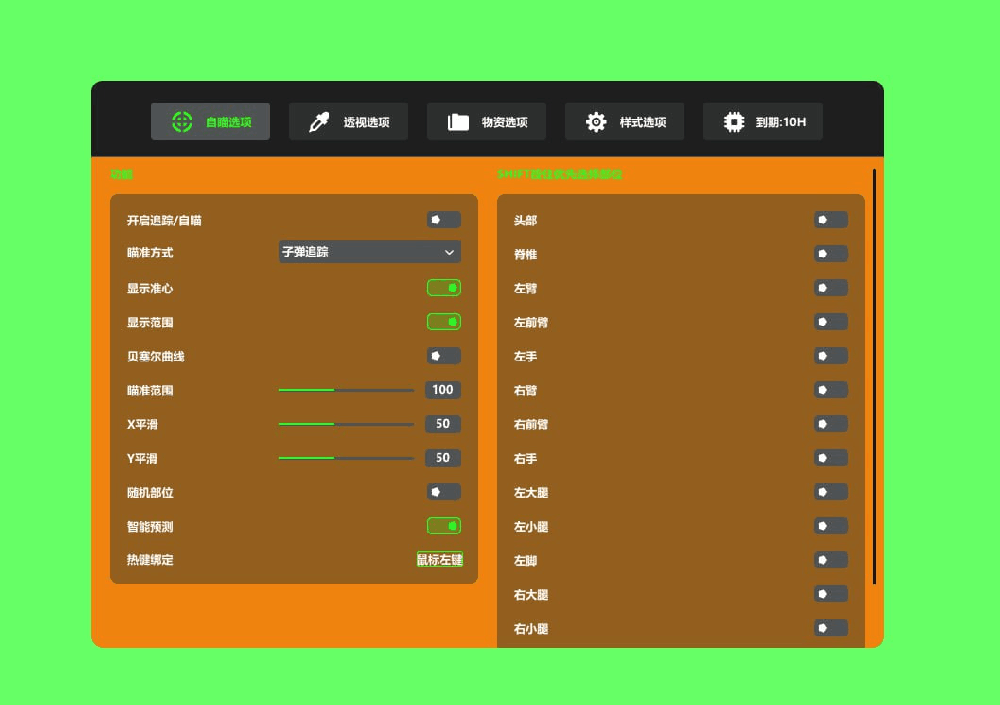Toggle the 头部 switch
The image size is (1000, 705).
coord(831,220)
